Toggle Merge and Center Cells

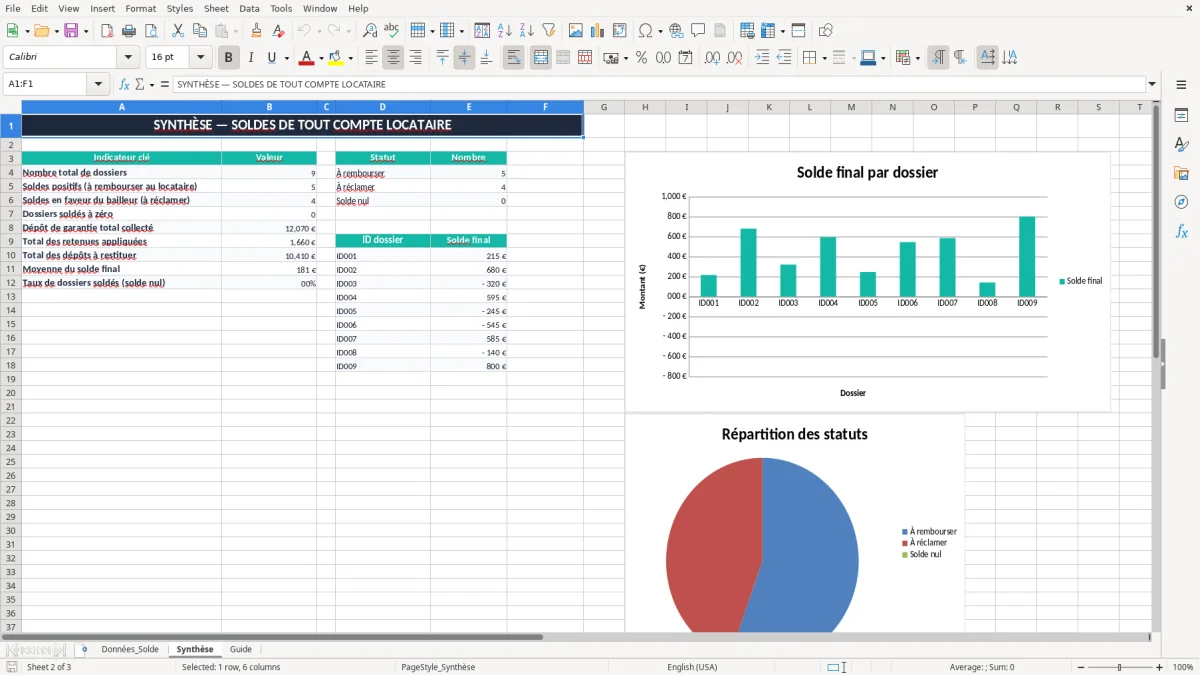click(540, 58)
